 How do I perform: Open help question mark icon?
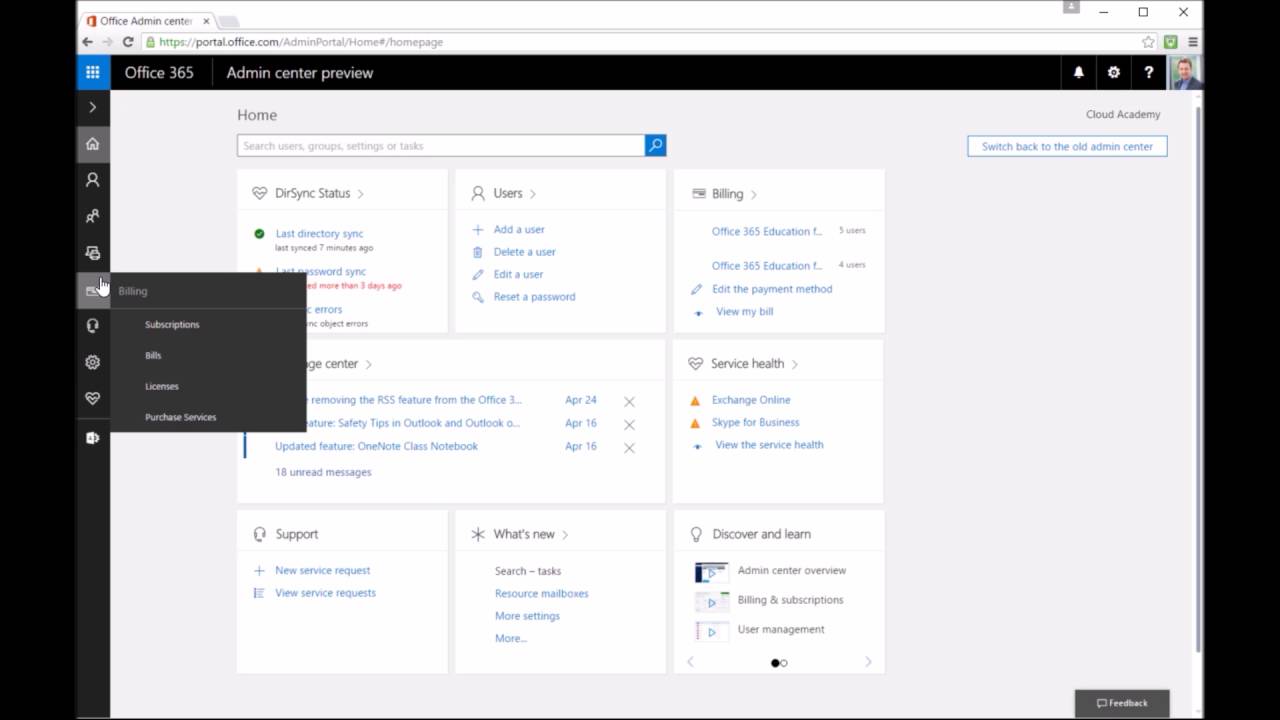1148,72
